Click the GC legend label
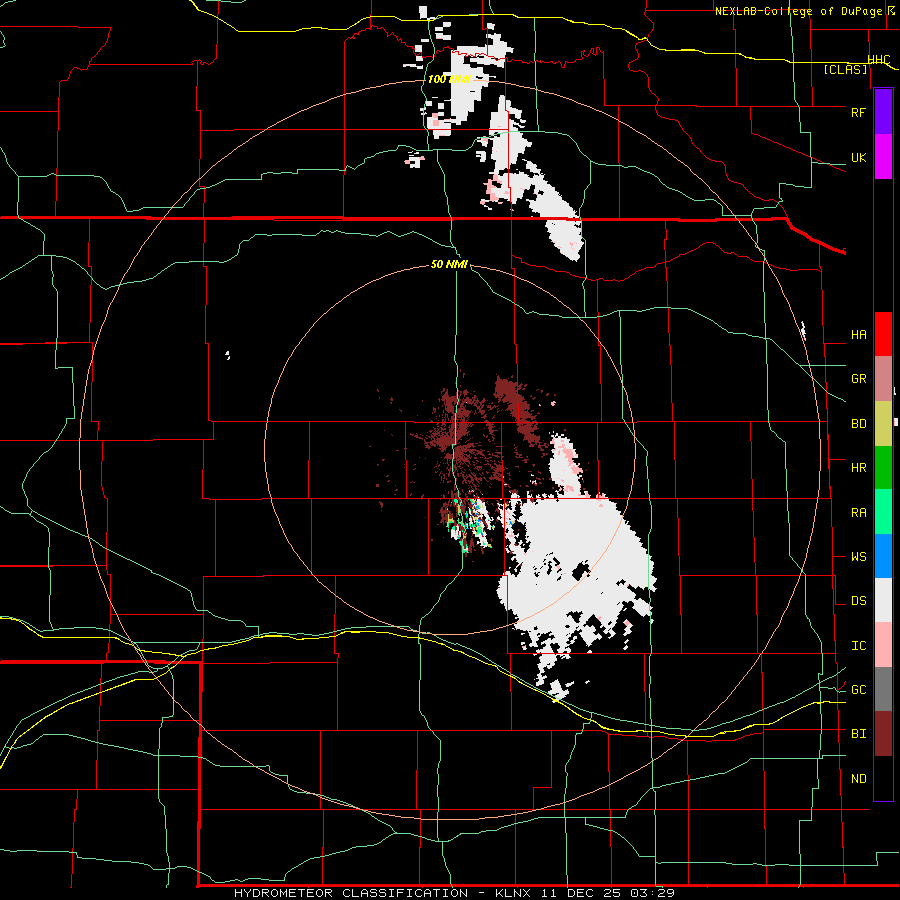 858,690
